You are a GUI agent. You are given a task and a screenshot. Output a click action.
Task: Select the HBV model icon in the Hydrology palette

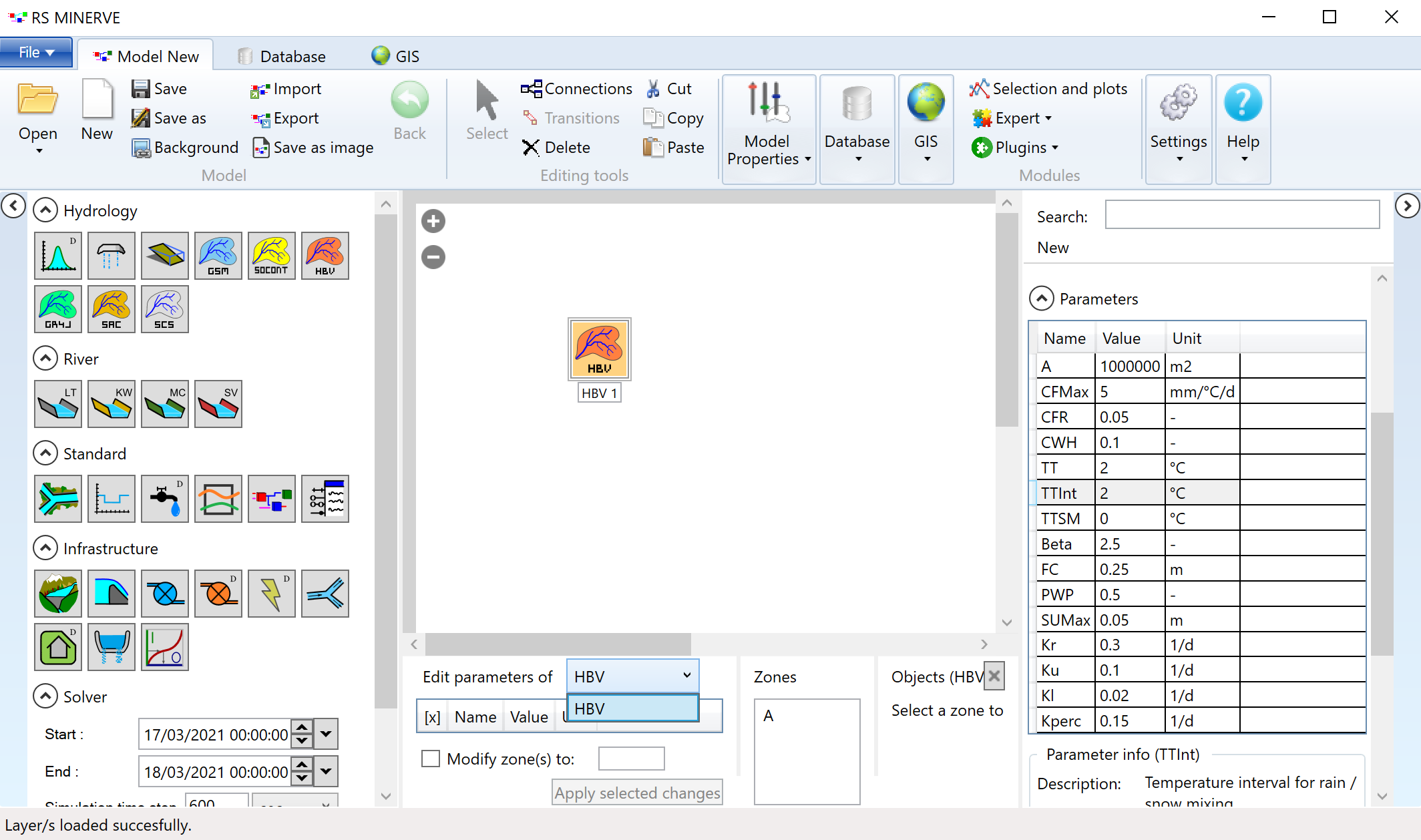325,256
